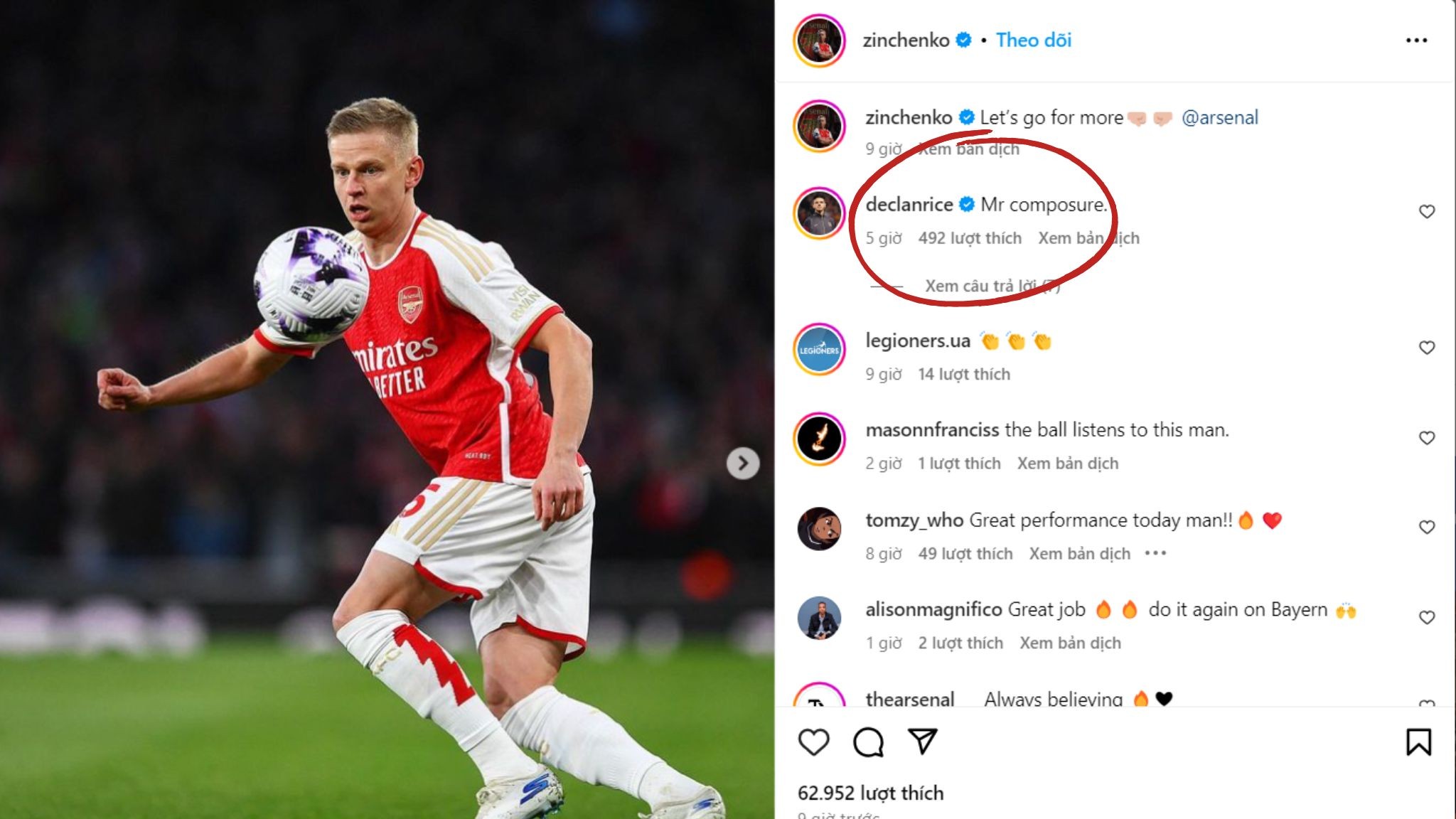
Task: Open more options dots on tomzy_who comment
Action: pyautogui.click(x=1155, y=553)
